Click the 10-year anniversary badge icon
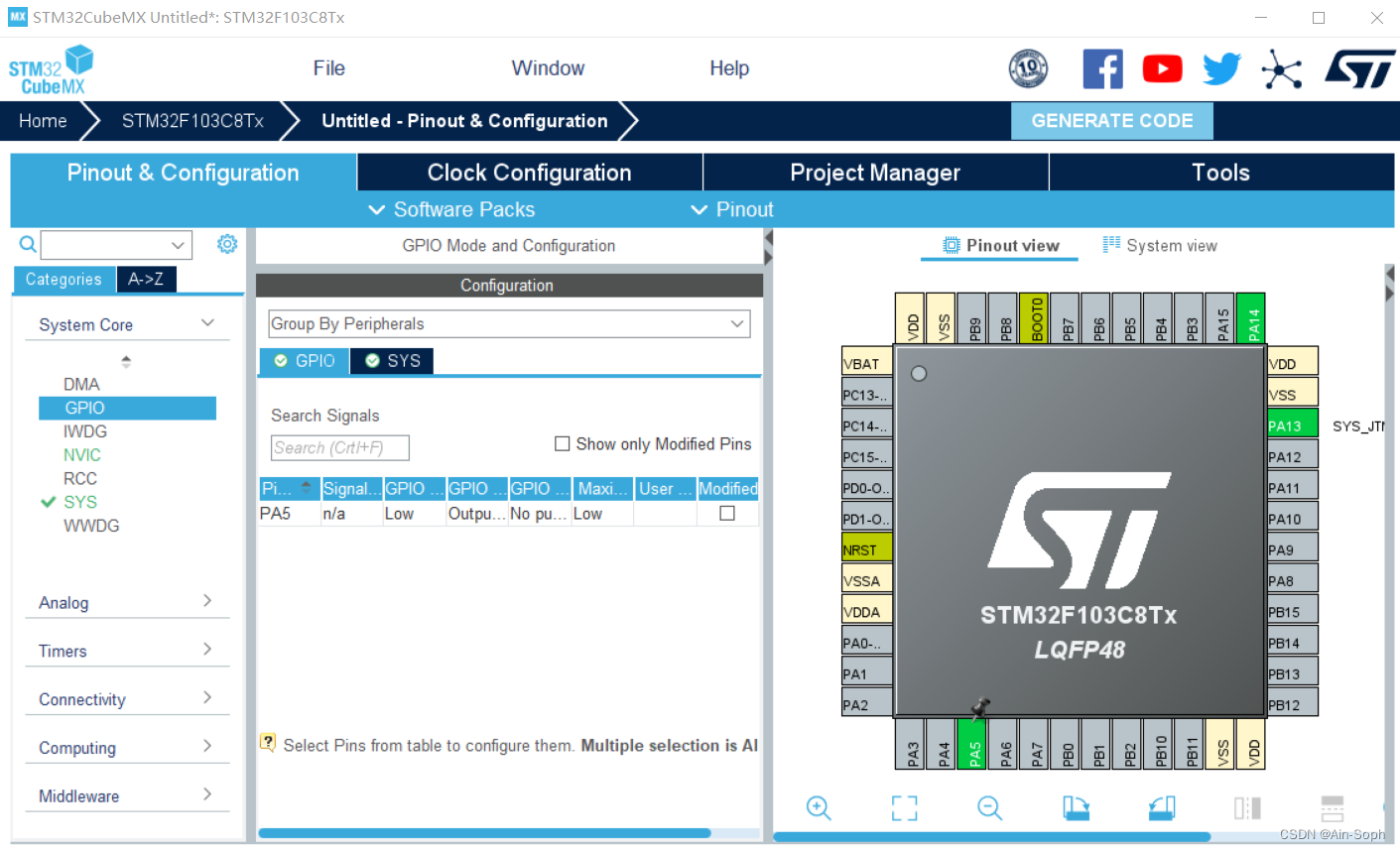This screenshot has height=851, width=1400. point(1028,68)
